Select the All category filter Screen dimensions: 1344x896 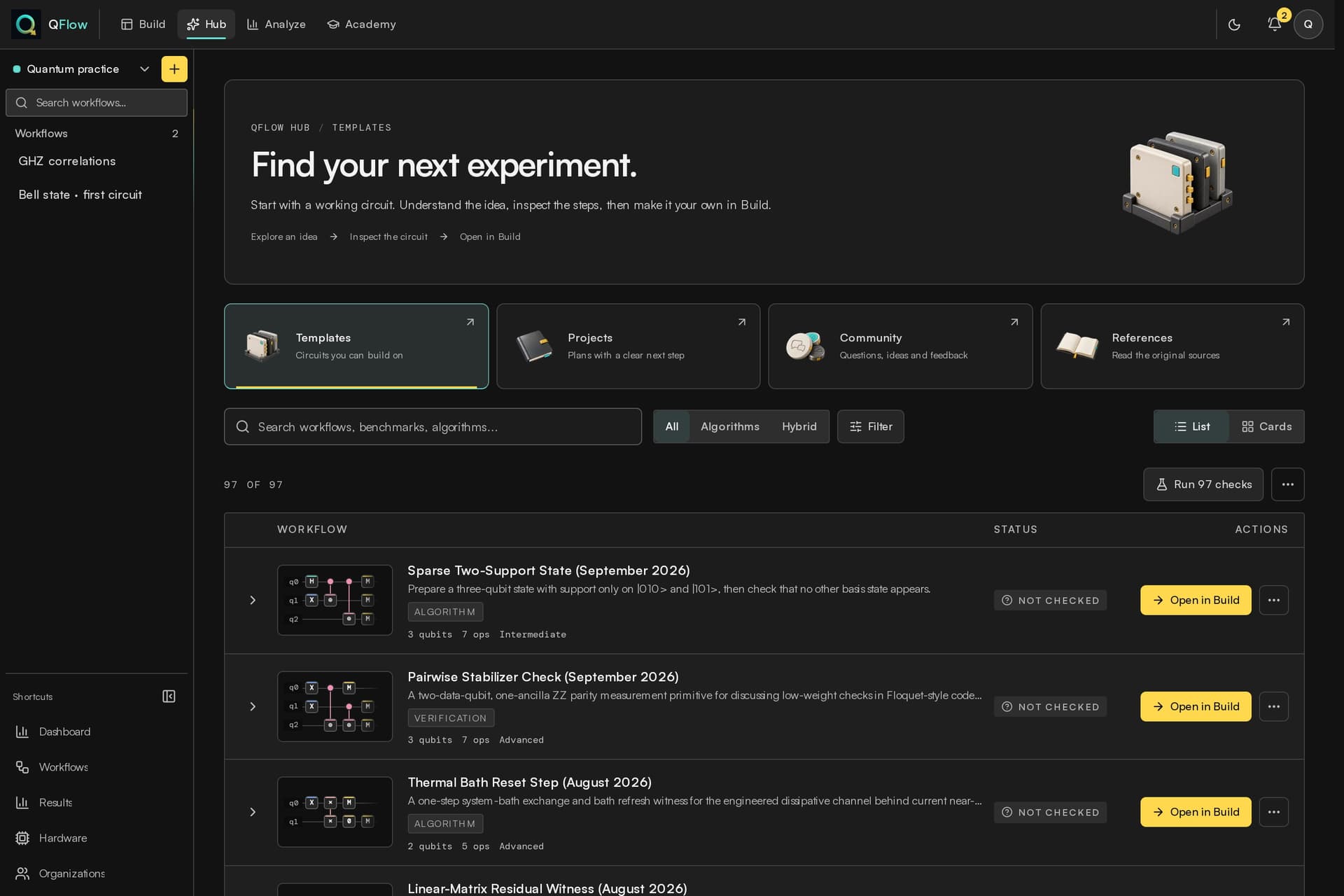(x=671, y=427)
